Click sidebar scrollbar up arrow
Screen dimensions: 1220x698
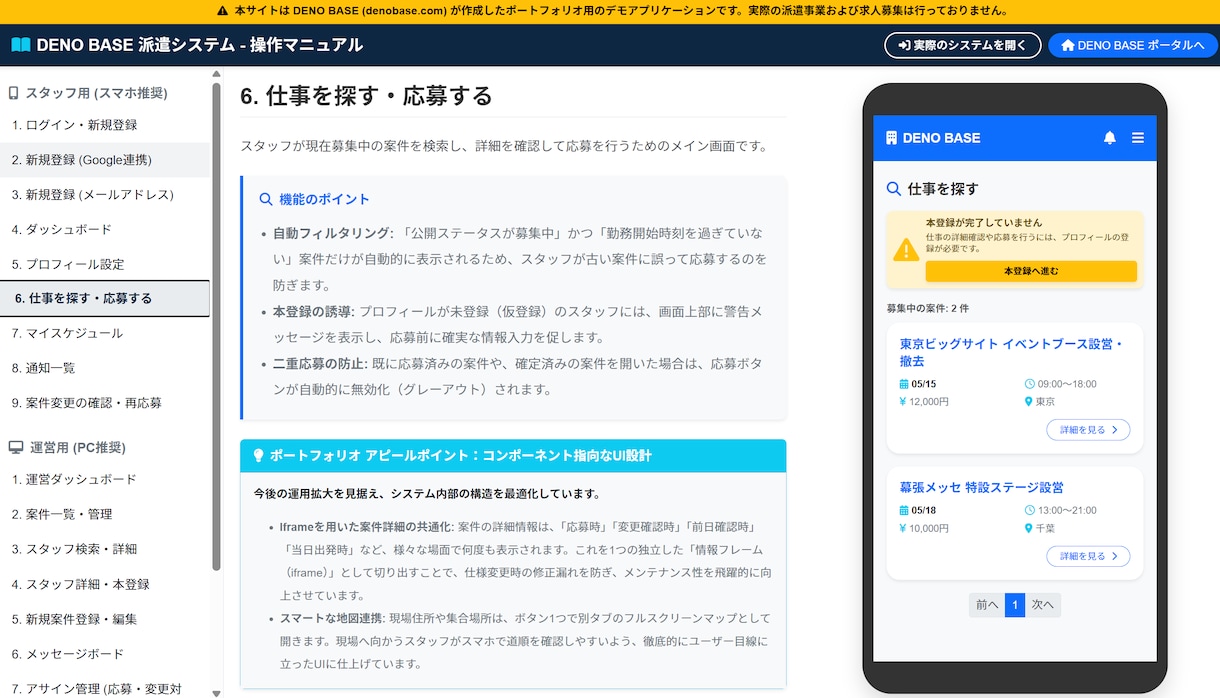point(216,73)
